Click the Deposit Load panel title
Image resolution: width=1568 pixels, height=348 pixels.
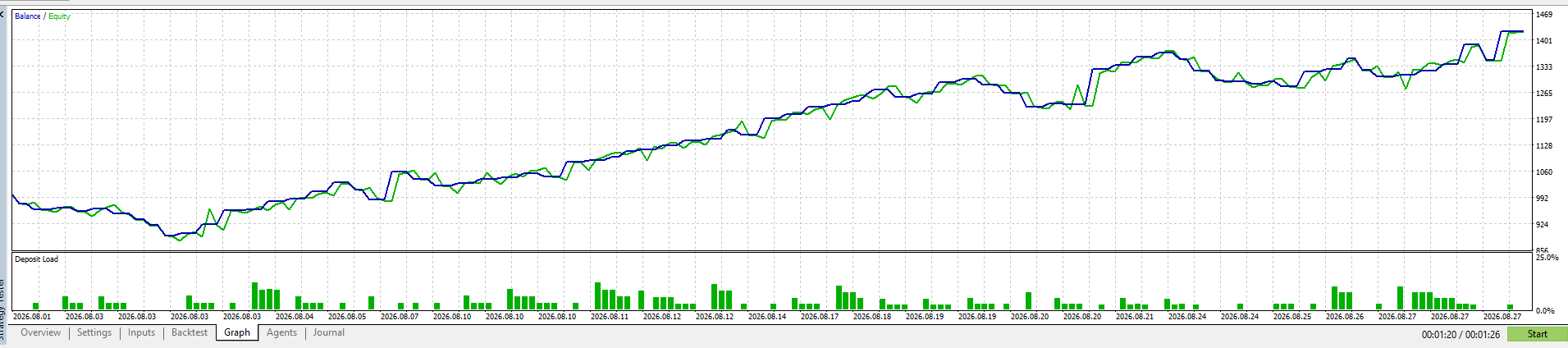(x=37, y=259)
